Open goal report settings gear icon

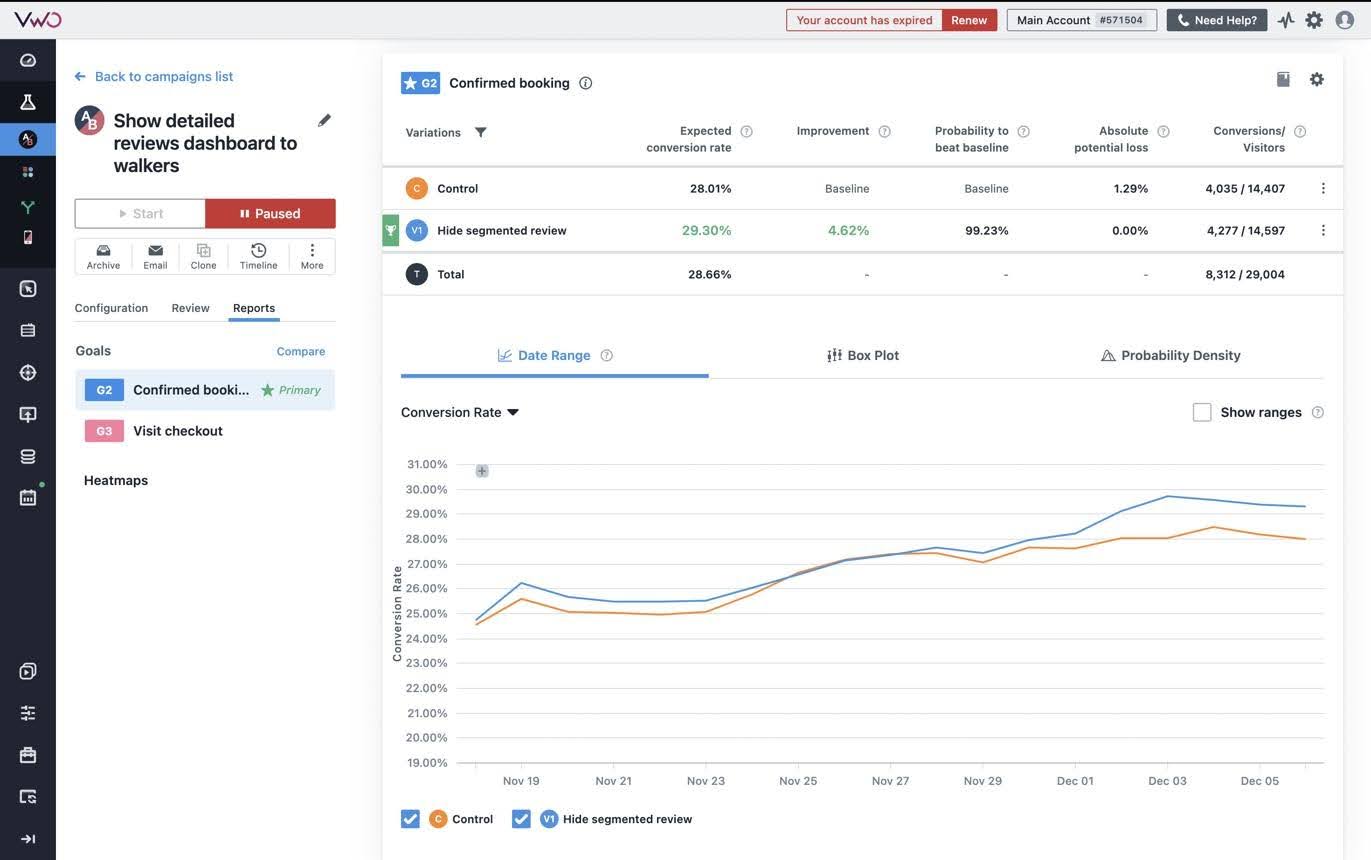1316,80
